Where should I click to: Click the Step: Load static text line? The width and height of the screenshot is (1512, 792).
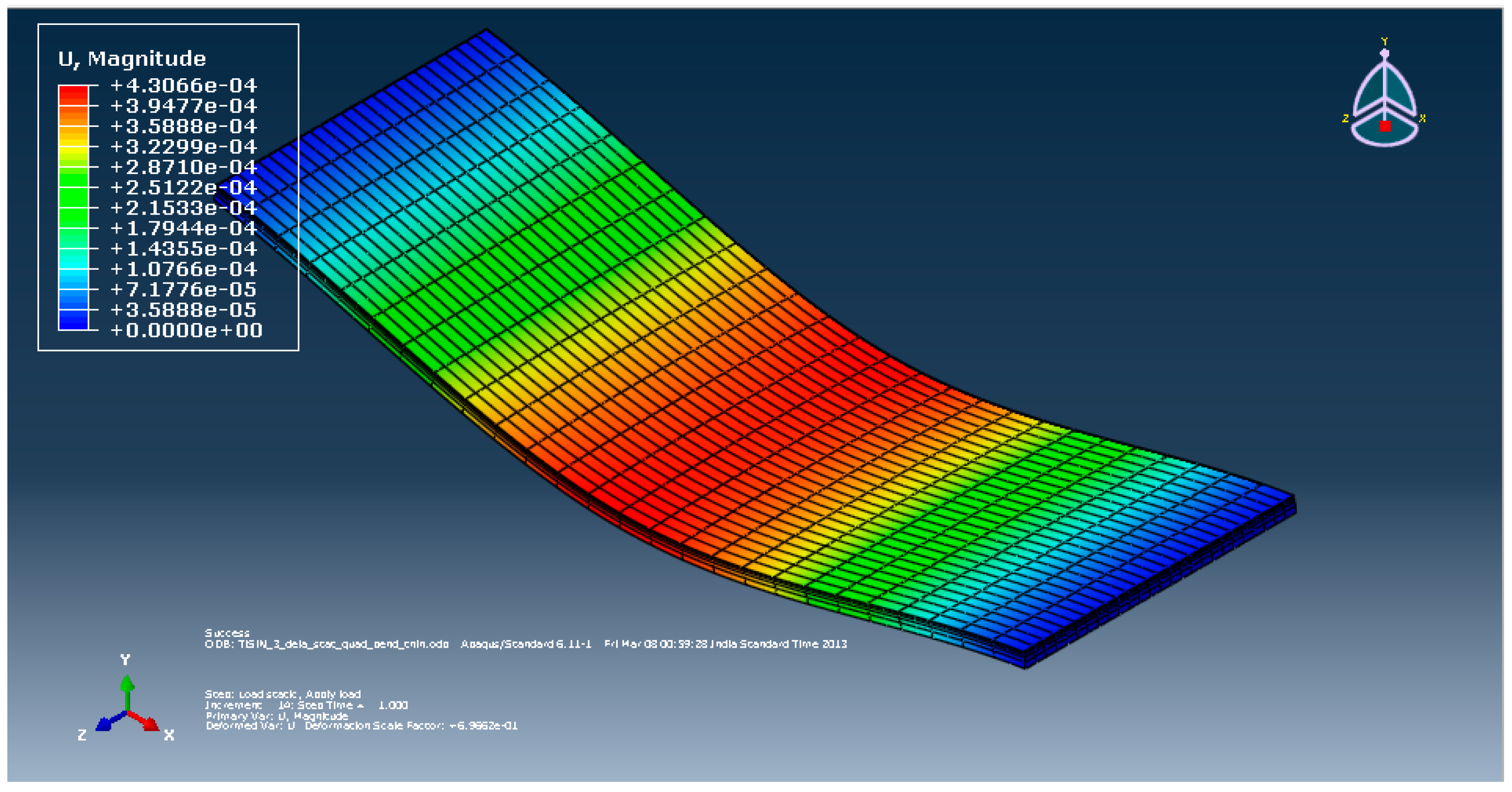[283, 694]
